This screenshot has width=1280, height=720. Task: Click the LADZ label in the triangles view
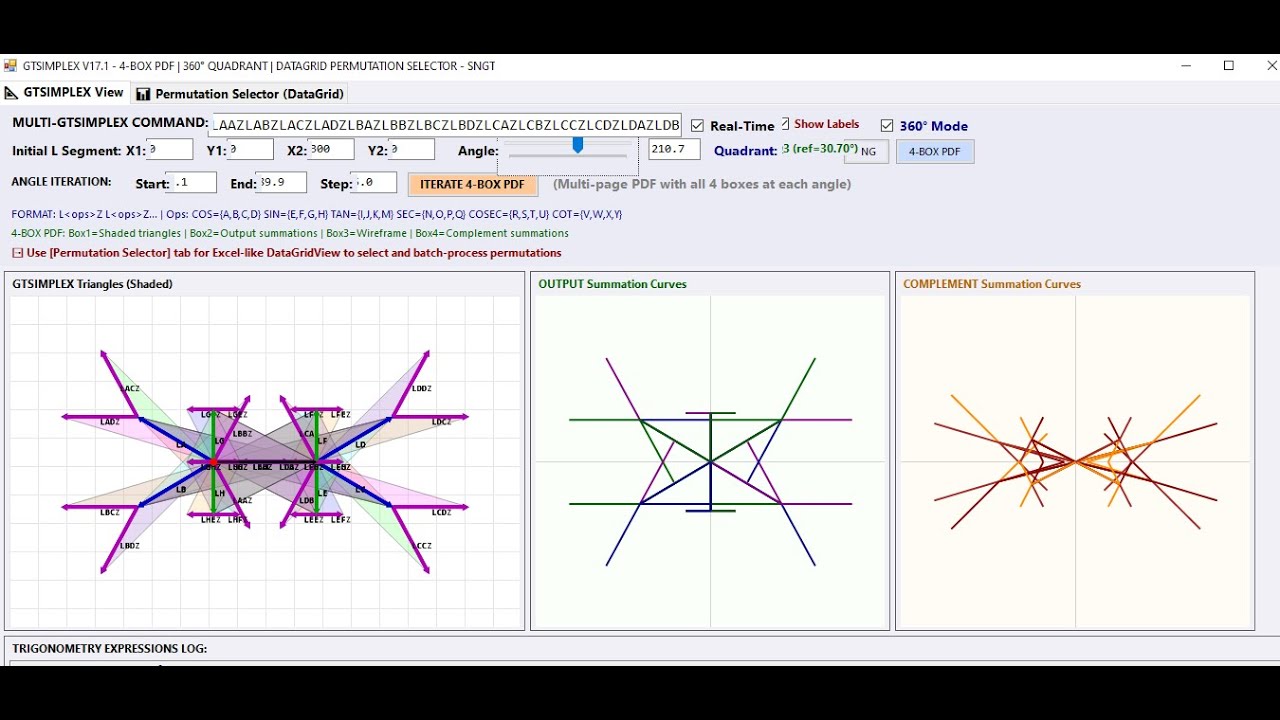(x=110, y=422)
